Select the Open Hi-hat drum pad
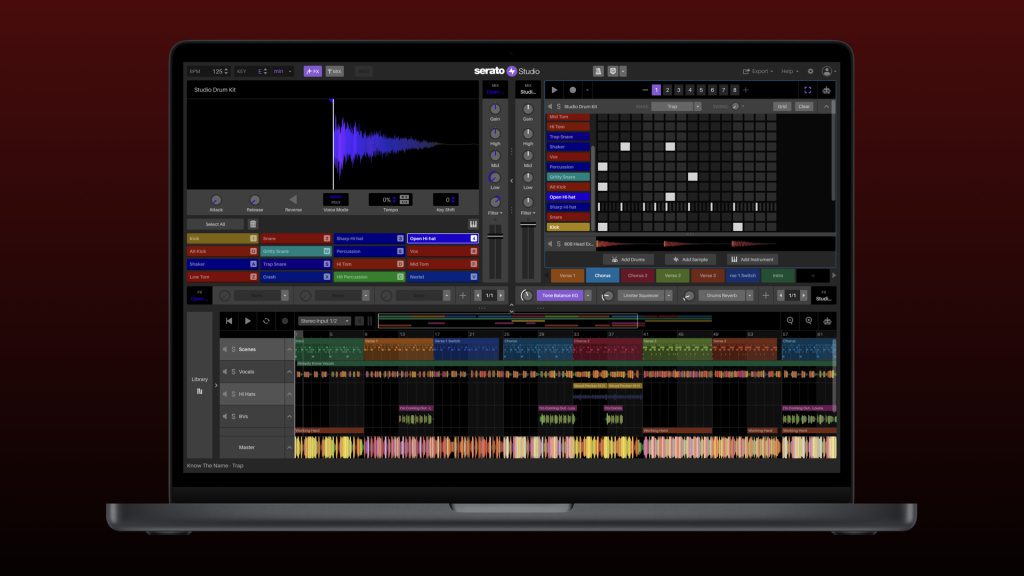The height and width of the screenshot is (576, 1024). (443, 238)
